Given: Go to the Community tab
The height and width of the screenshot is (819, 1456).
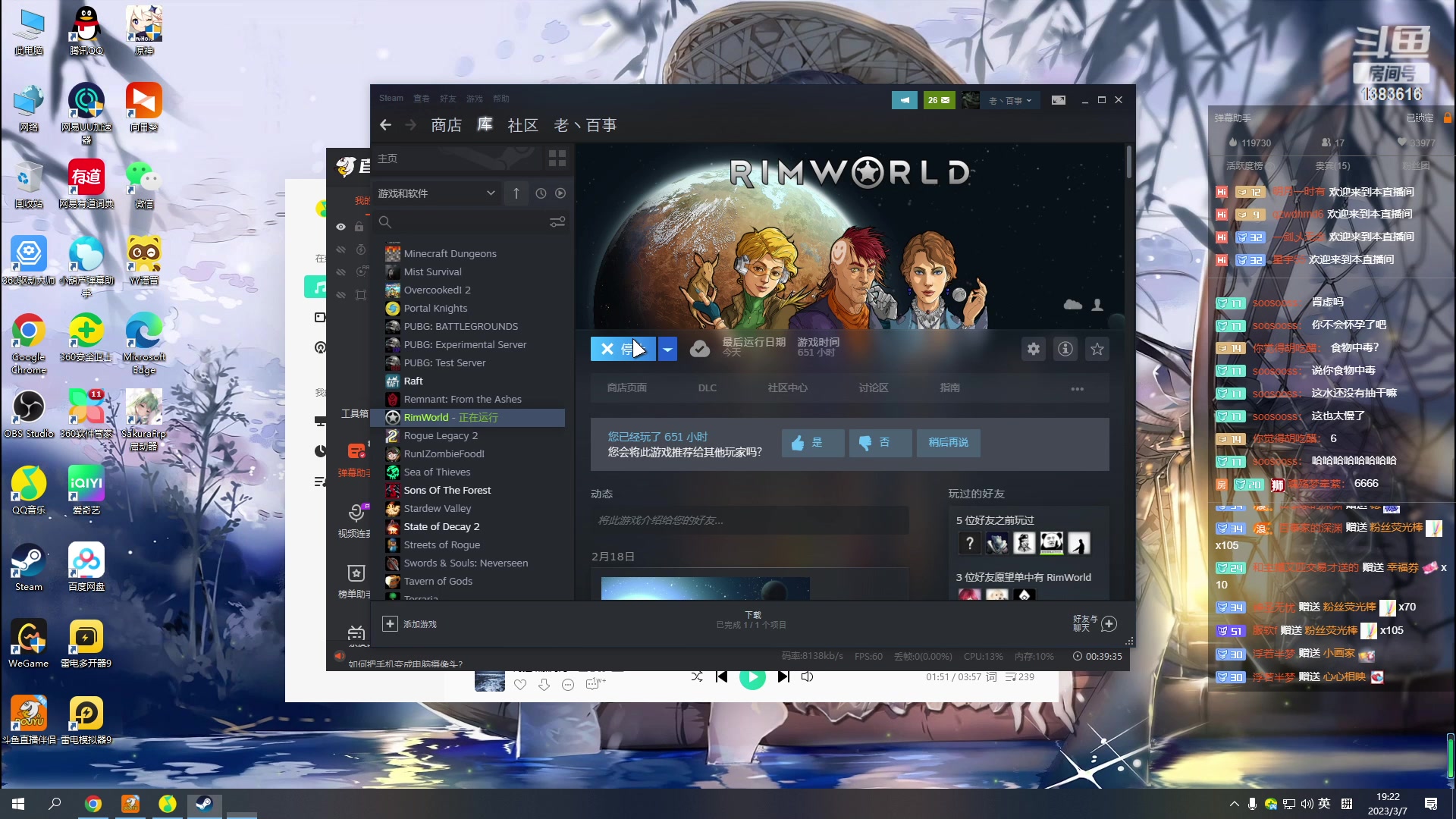Looking at the screenshot, I should (x=522, y=125).
